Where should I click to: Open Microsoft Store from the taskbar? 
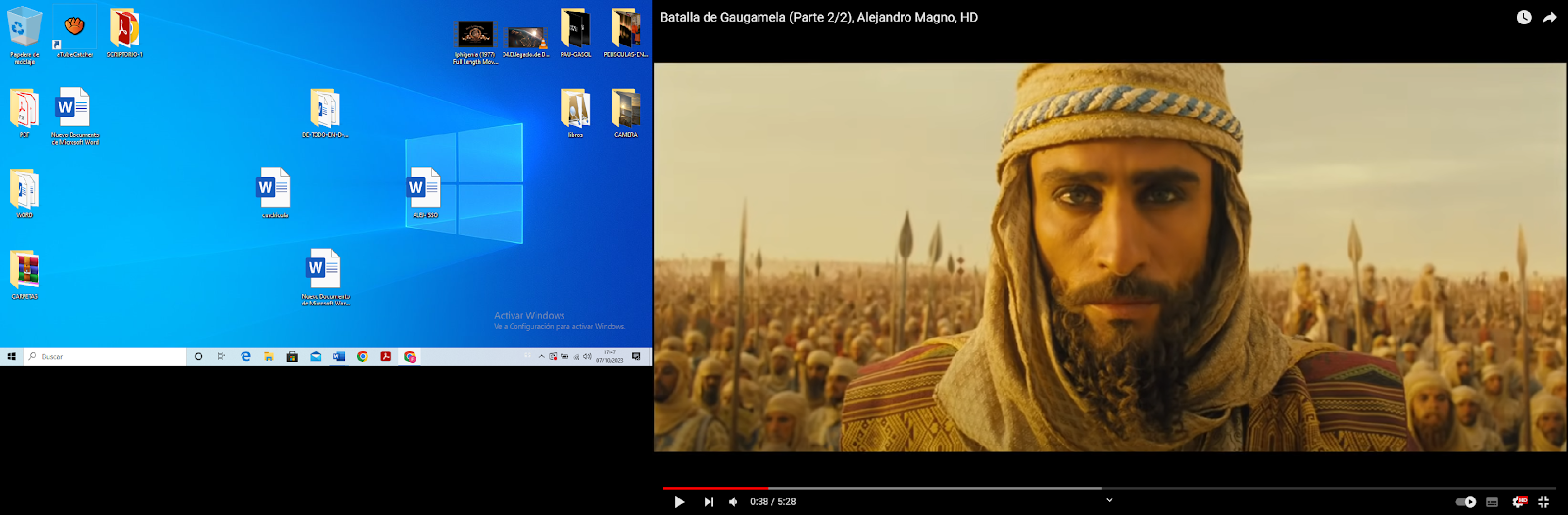(292, 356)
